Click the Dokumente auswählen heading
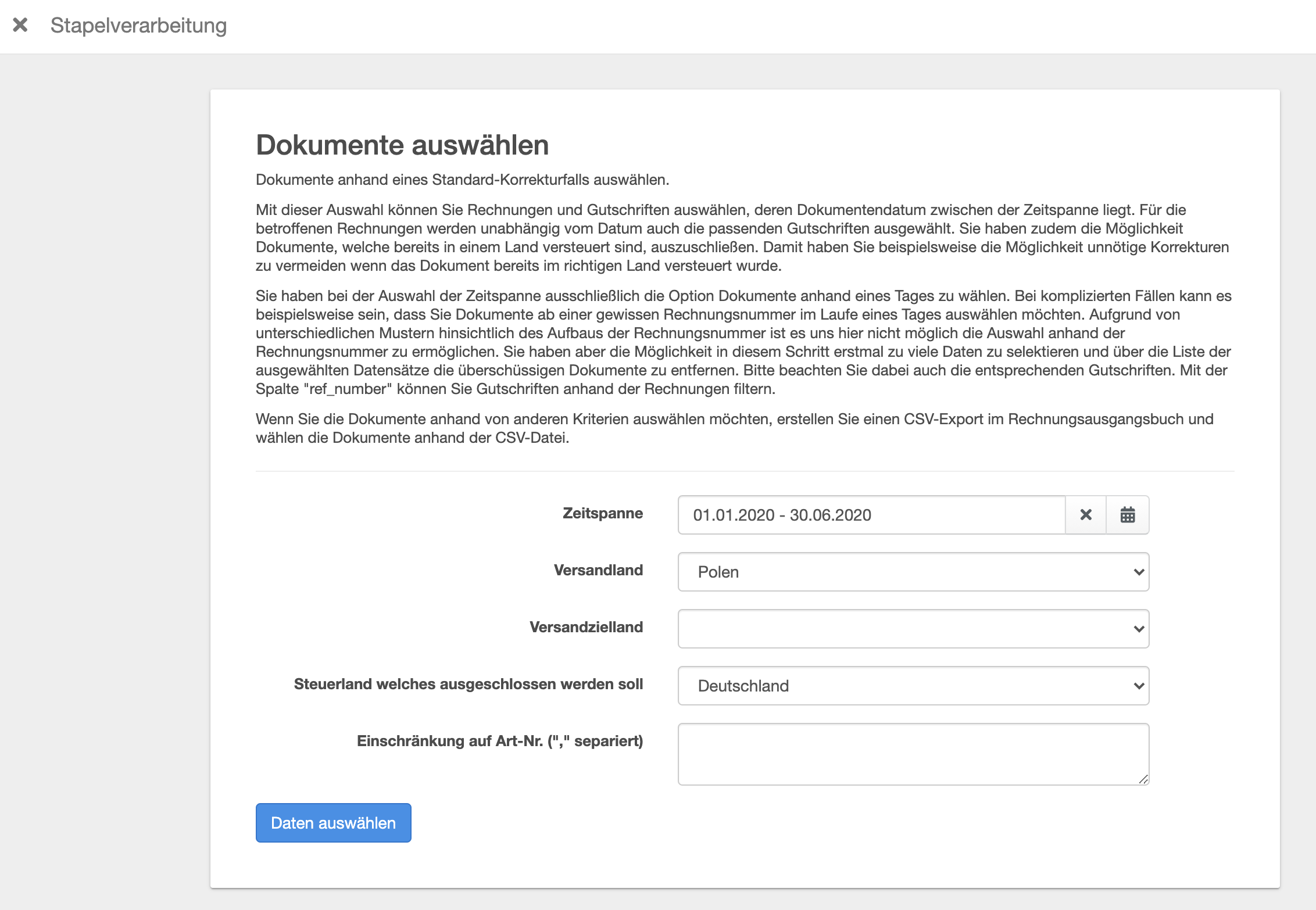The image size is (1316, 910). point(402,145)
